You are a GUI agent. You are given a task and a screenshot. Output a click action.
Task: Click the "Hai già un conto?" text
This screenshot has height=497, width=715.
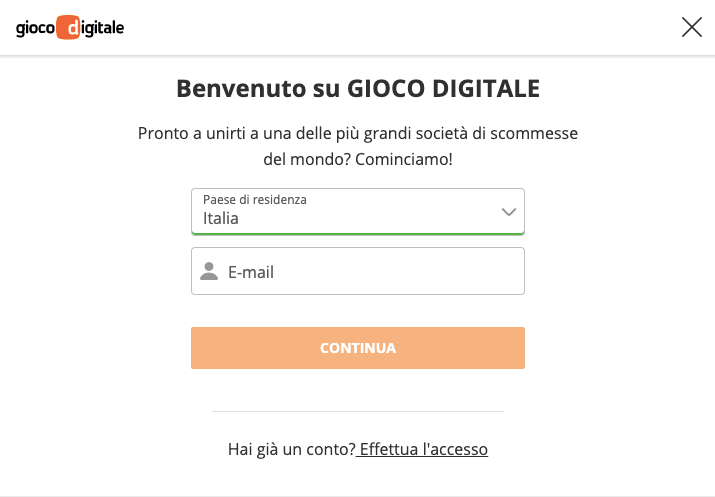tap(291, 450)
